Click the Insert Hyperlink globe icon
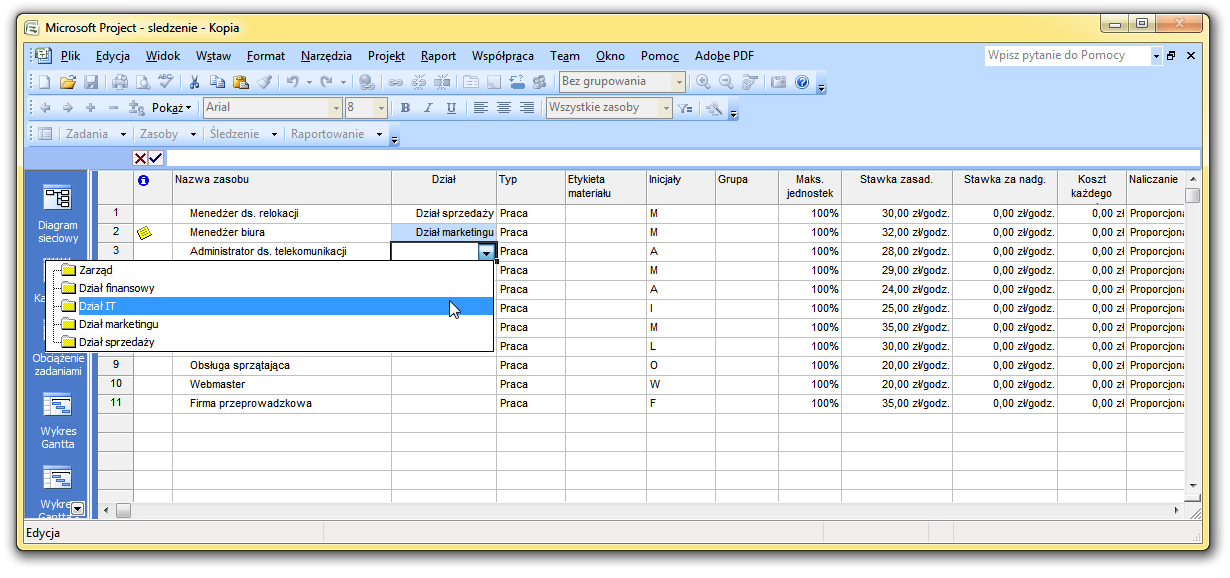Viewport: 1230px width, 578px height. coord(367,82)
